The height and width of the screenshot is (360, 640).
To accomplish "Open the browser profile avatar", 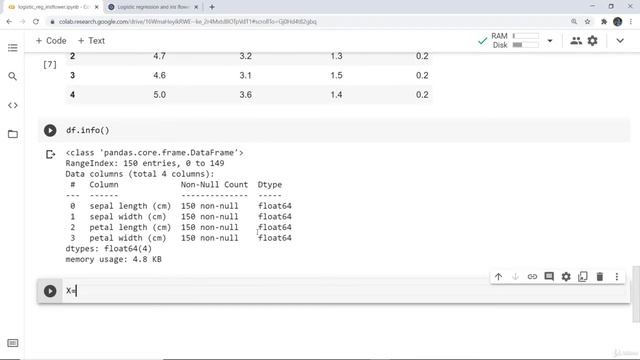I will (618, 22).
